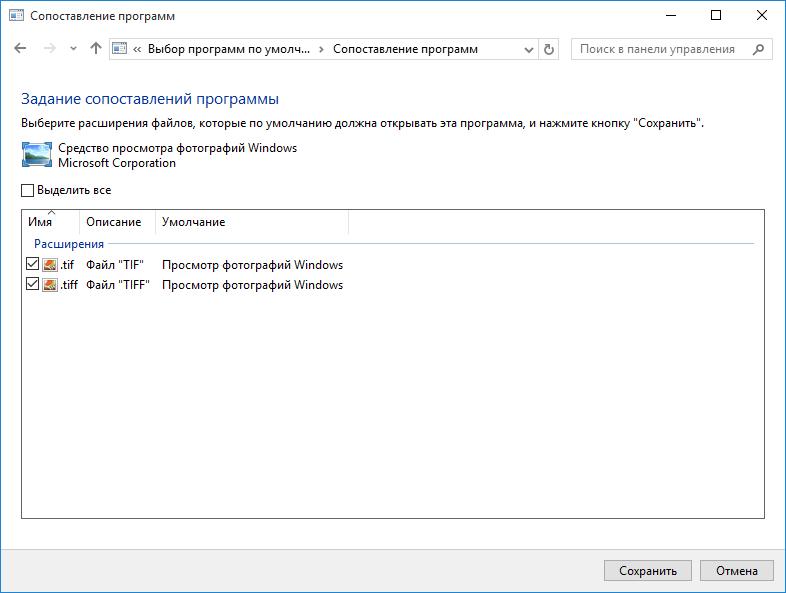Image resolution: width=786 pixels, height=593 pixels.
Task: Click Просмотр фотографий Windows in .tiff row
Action: click(252, 285)
